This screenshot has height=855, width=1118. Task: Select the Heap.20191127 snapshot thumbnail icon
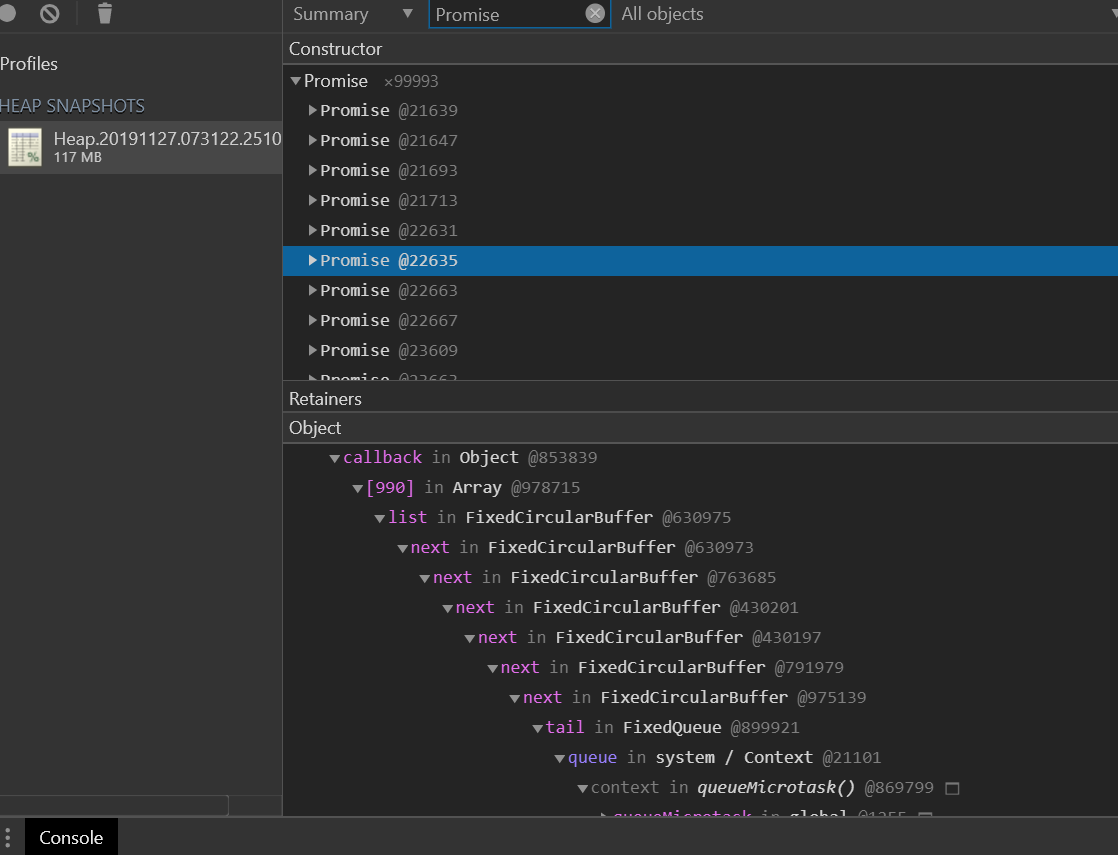25,147
